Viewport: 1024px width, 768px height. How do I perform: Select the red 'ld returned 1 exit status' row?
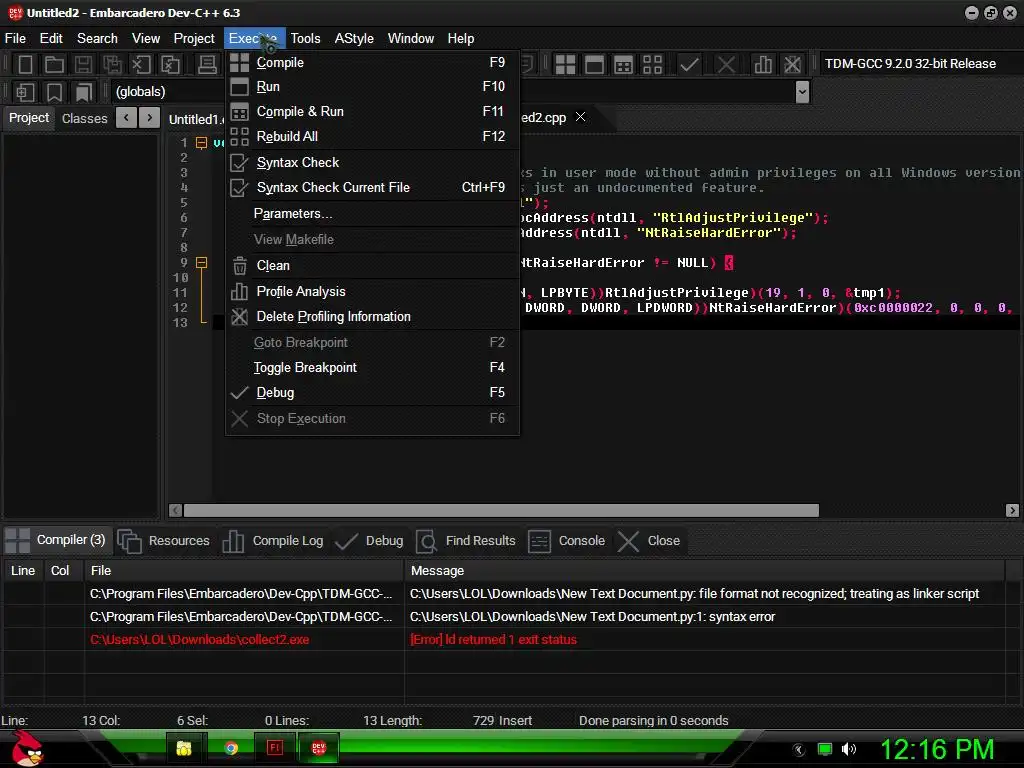coord(504,639)
